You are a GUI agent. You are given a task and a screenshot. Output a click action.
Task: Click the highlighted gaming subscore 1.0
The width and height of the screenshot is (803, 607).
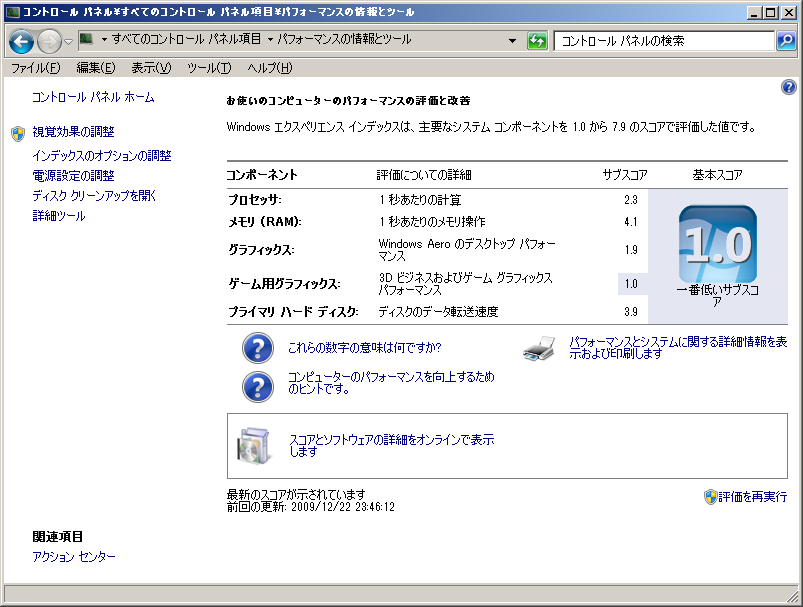point(631,284)
